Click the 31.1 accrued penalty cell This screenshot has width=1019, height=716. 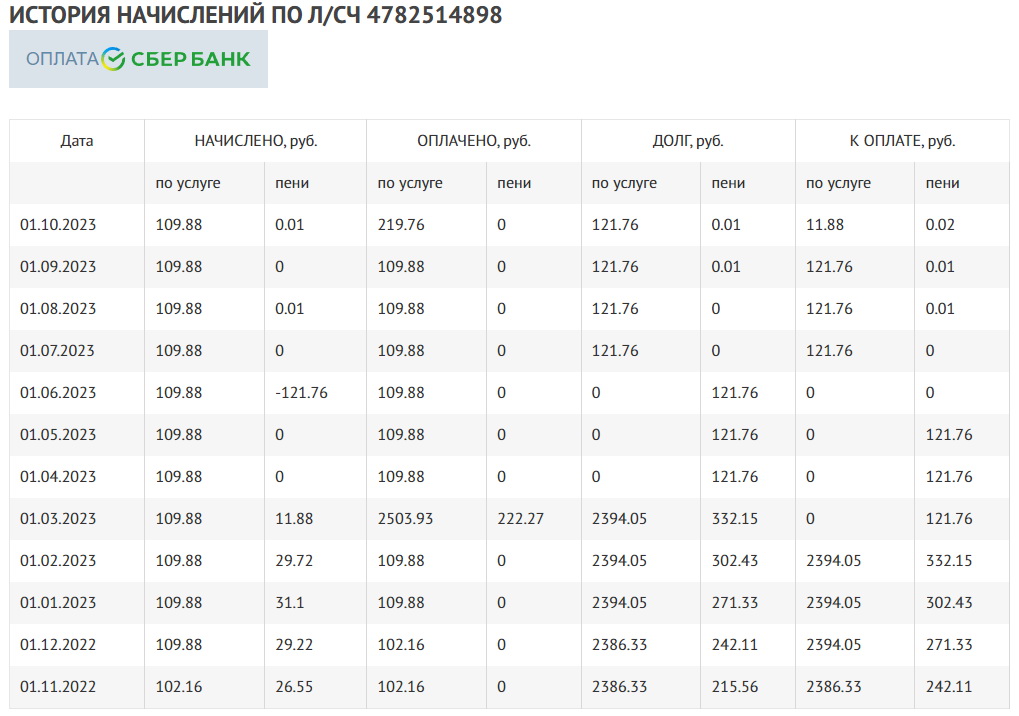click(290, 603)
